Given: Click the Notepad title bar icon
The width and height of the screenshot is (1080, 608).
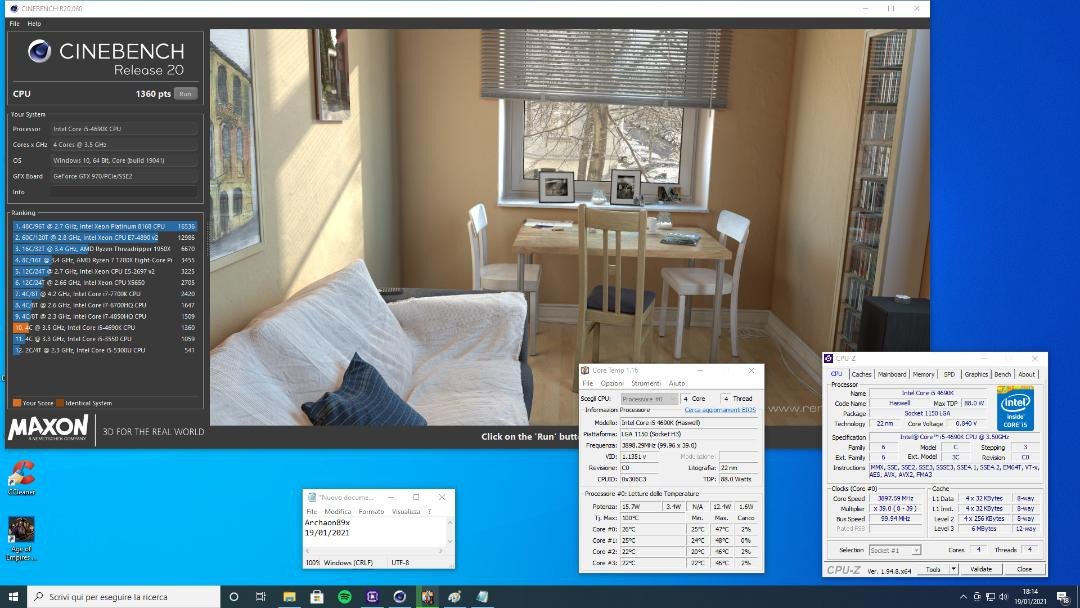Looking at the screenshot, I should click(x=311, y=497).
